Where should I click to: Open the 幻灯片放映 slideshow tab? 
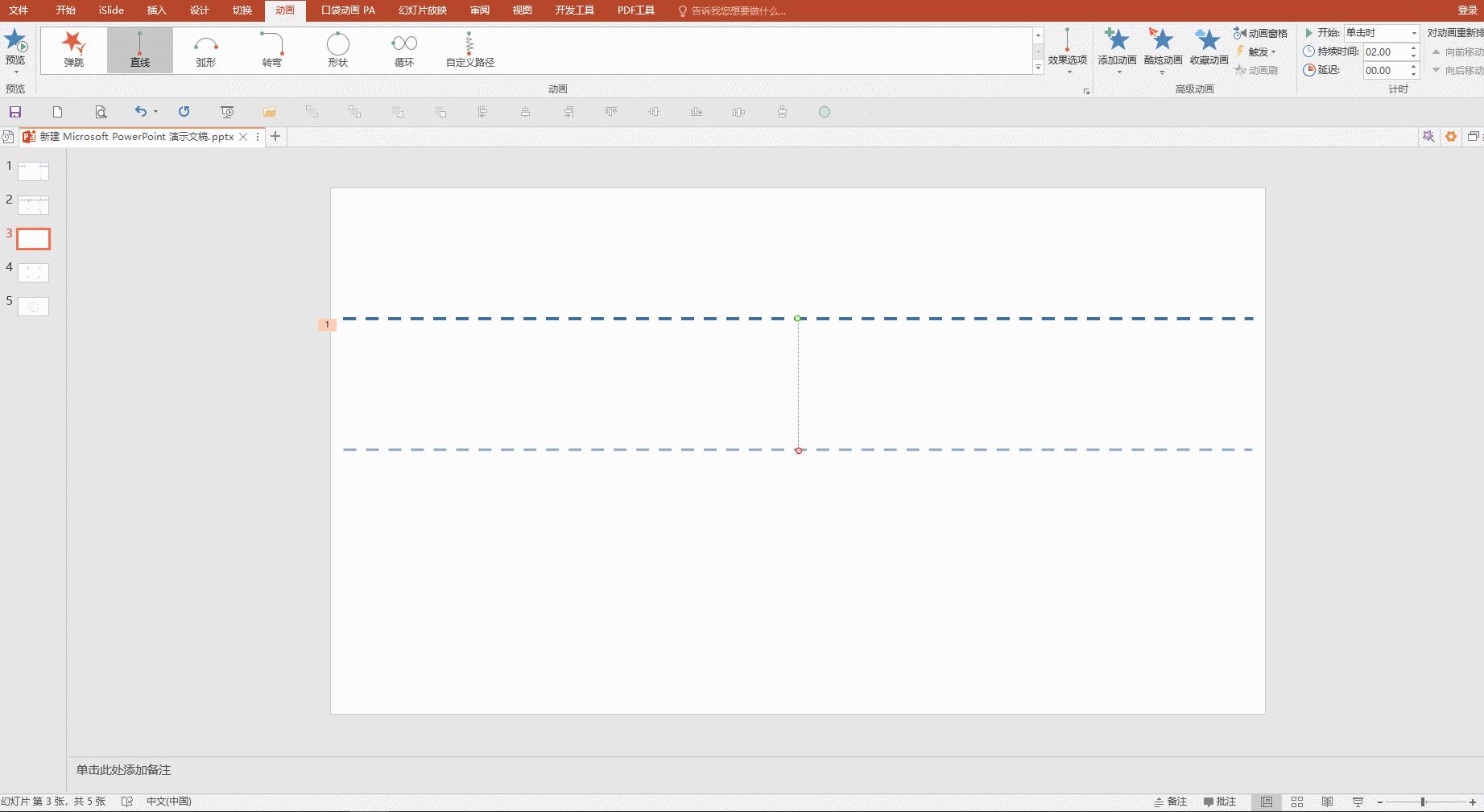coord(423,10)
